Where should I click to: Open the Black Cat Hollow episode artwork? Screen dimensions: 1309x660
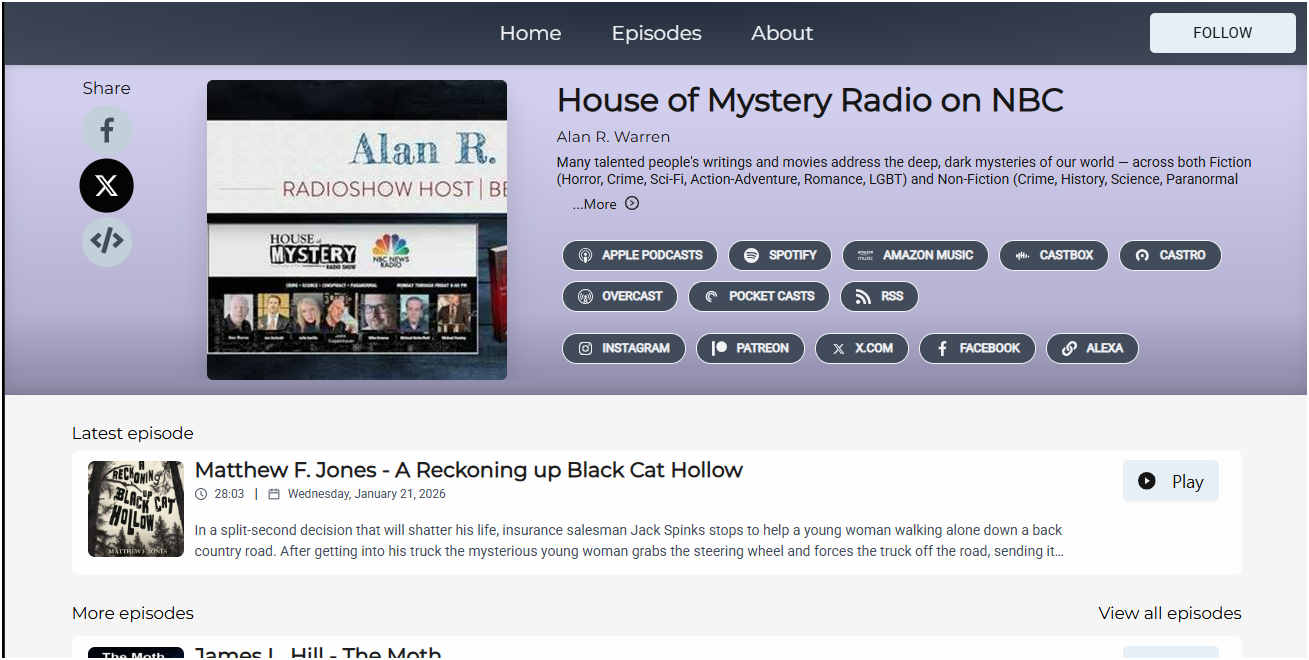pos(136,509)
